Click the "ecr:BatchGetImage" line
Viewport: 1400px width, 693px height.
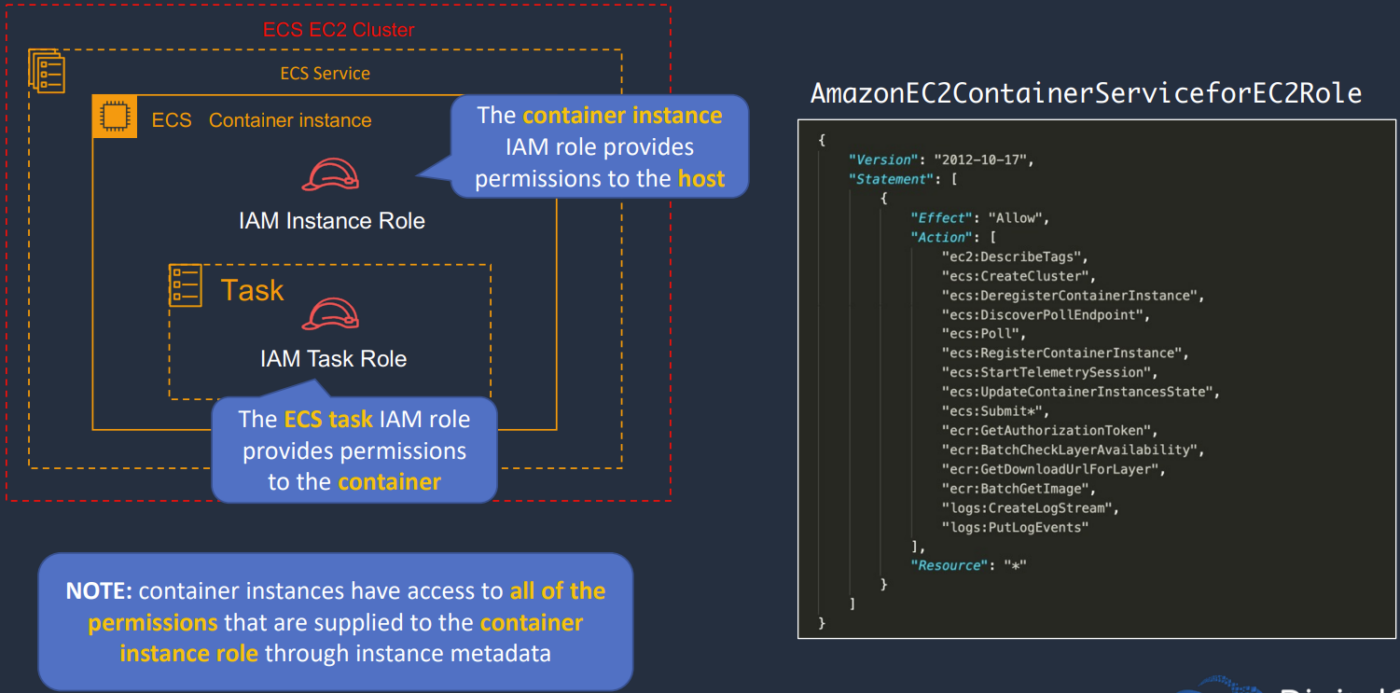[x=1018, y=488]
